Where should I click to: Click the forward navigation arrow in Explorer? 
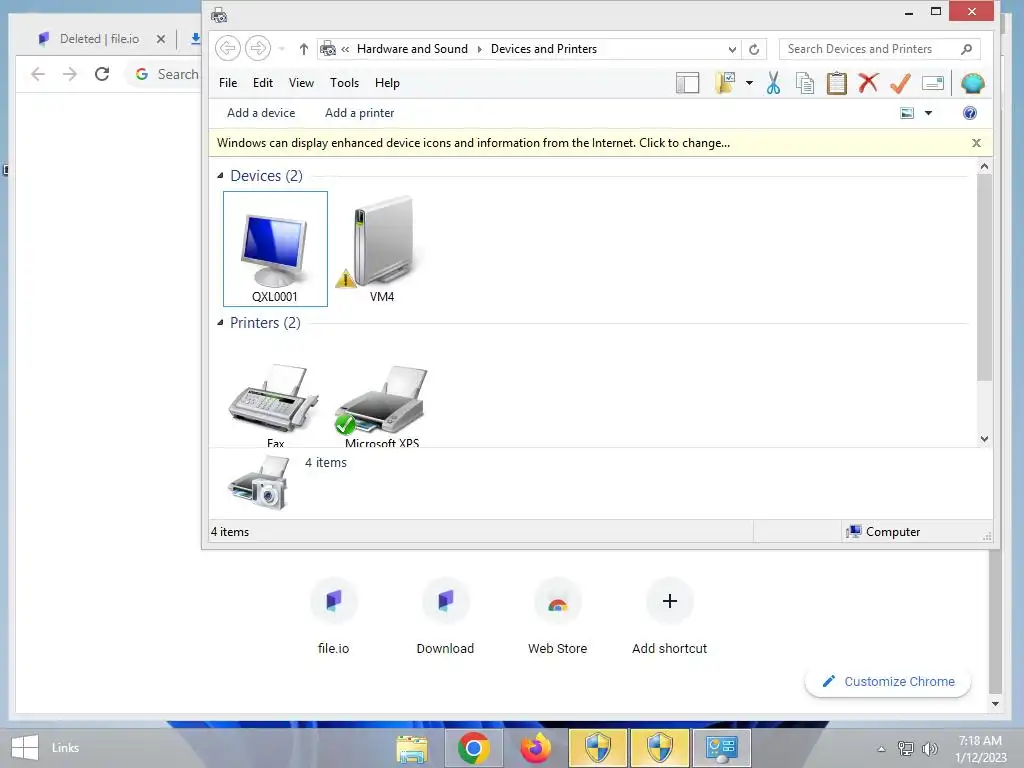point(258,48)
